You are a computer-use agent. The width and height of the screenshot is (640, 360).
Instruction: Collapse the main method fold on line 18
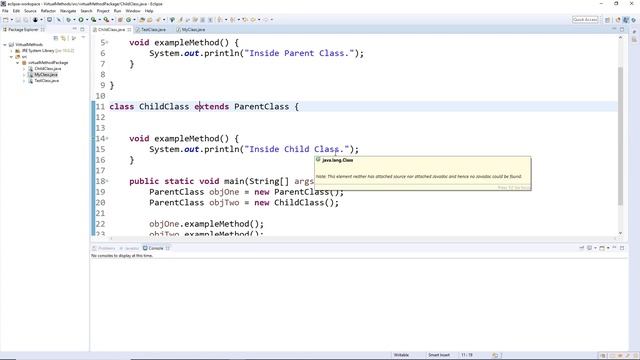pyautogui.click(x=107, y=181)
